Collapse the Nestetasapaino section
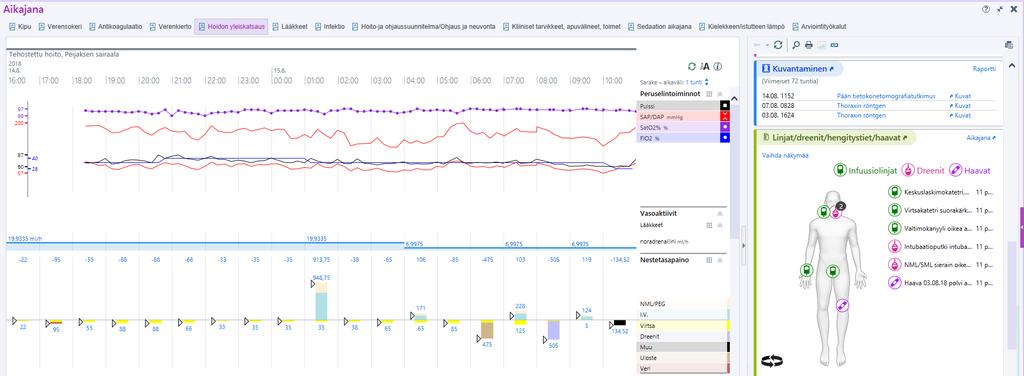The image size is (1024, 376). (x=719, y=260)
